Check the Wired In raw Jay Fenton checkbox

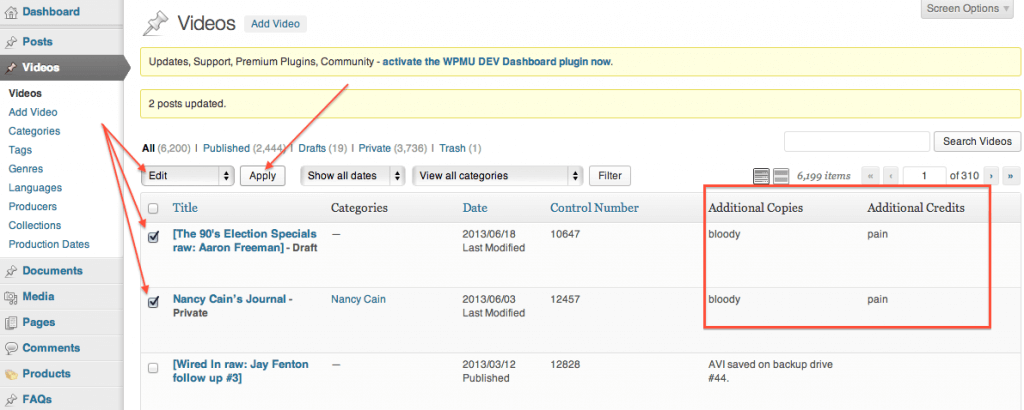[153, 368]
